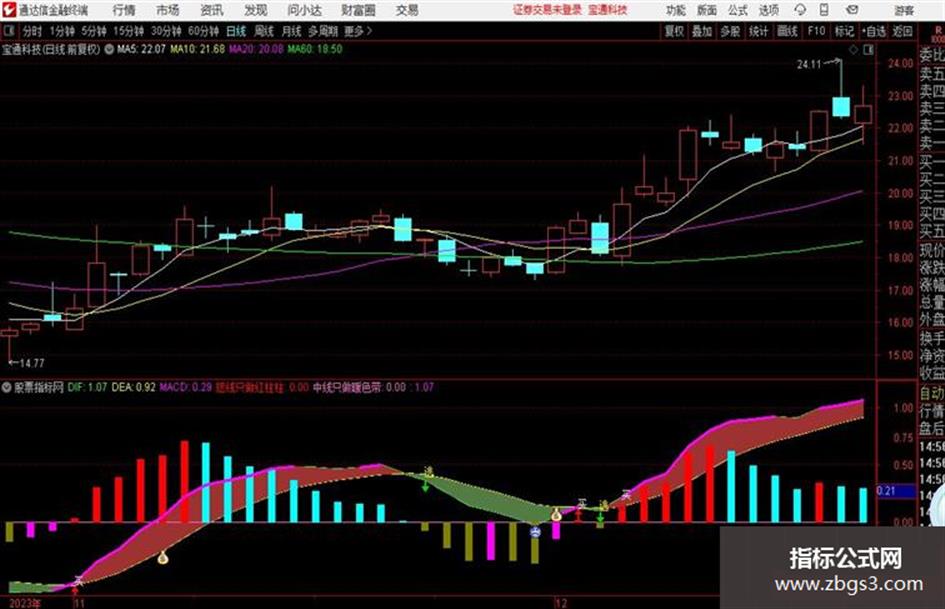Viewport: 945px width, 609px height.
Task: Expand the 股票指标网 indicator dropdown
Action: 7,387
